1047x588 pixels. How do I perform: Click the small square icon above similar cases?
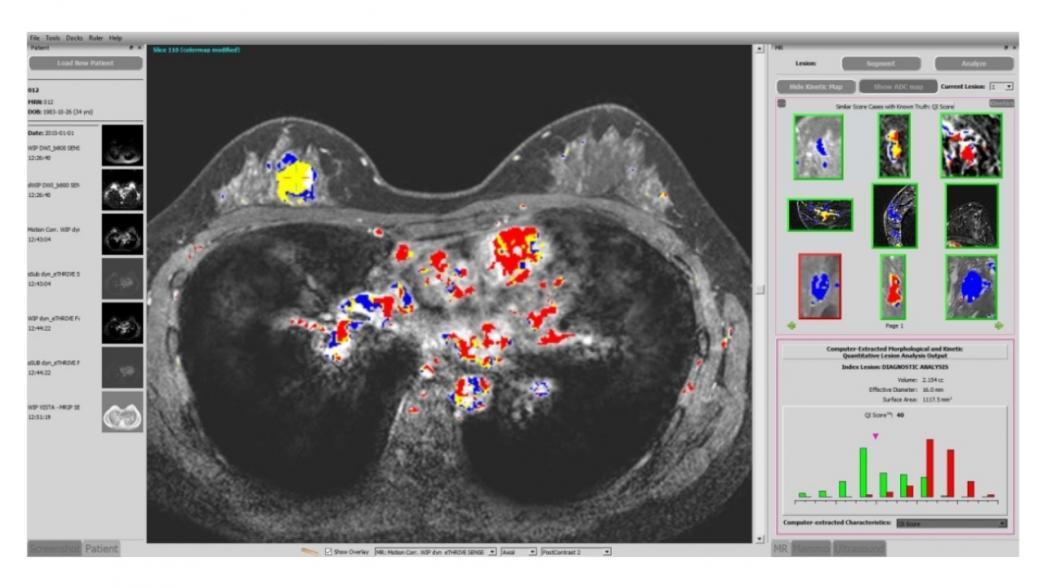pos(782,104)
